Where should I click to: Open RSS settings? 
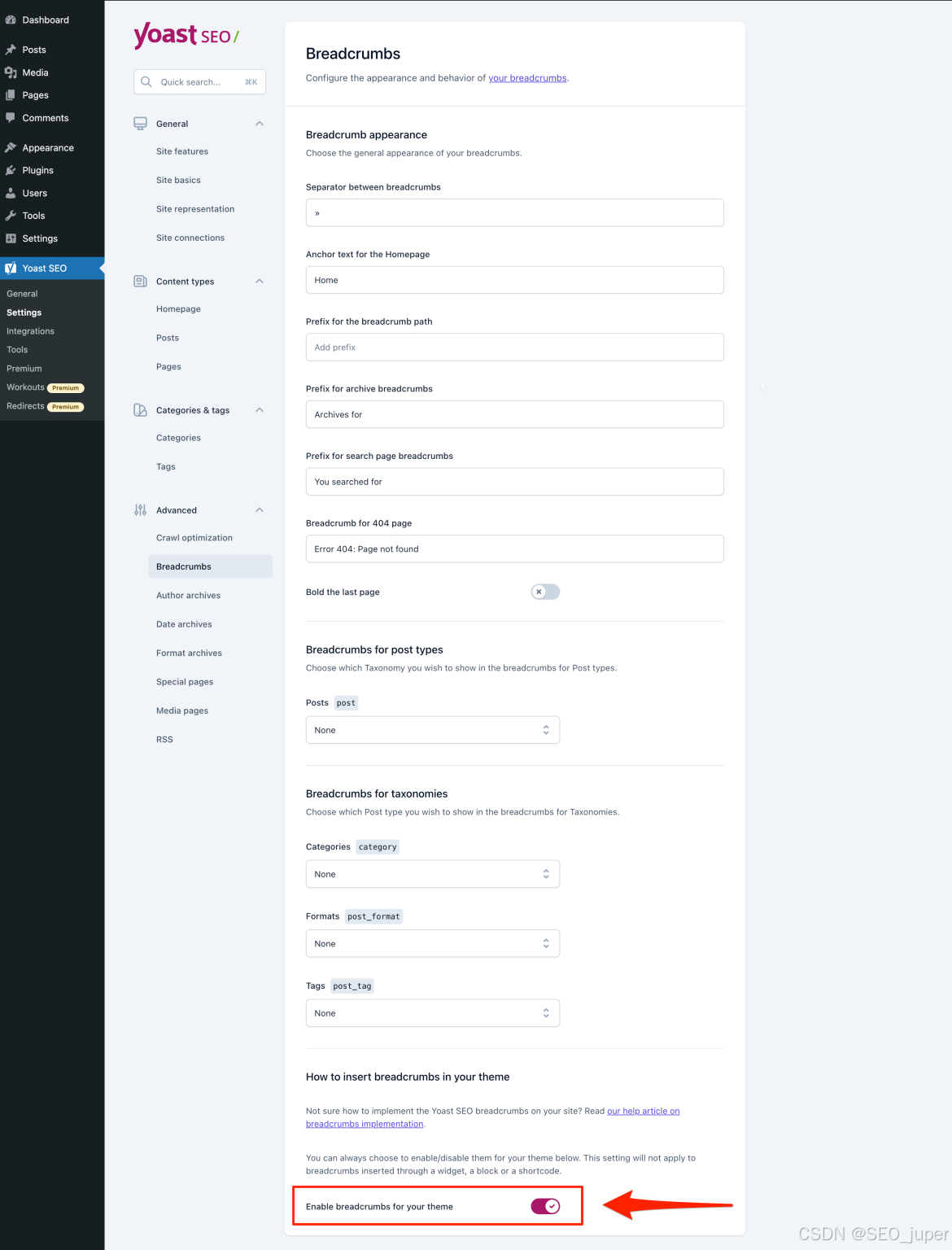coord(164,740)
